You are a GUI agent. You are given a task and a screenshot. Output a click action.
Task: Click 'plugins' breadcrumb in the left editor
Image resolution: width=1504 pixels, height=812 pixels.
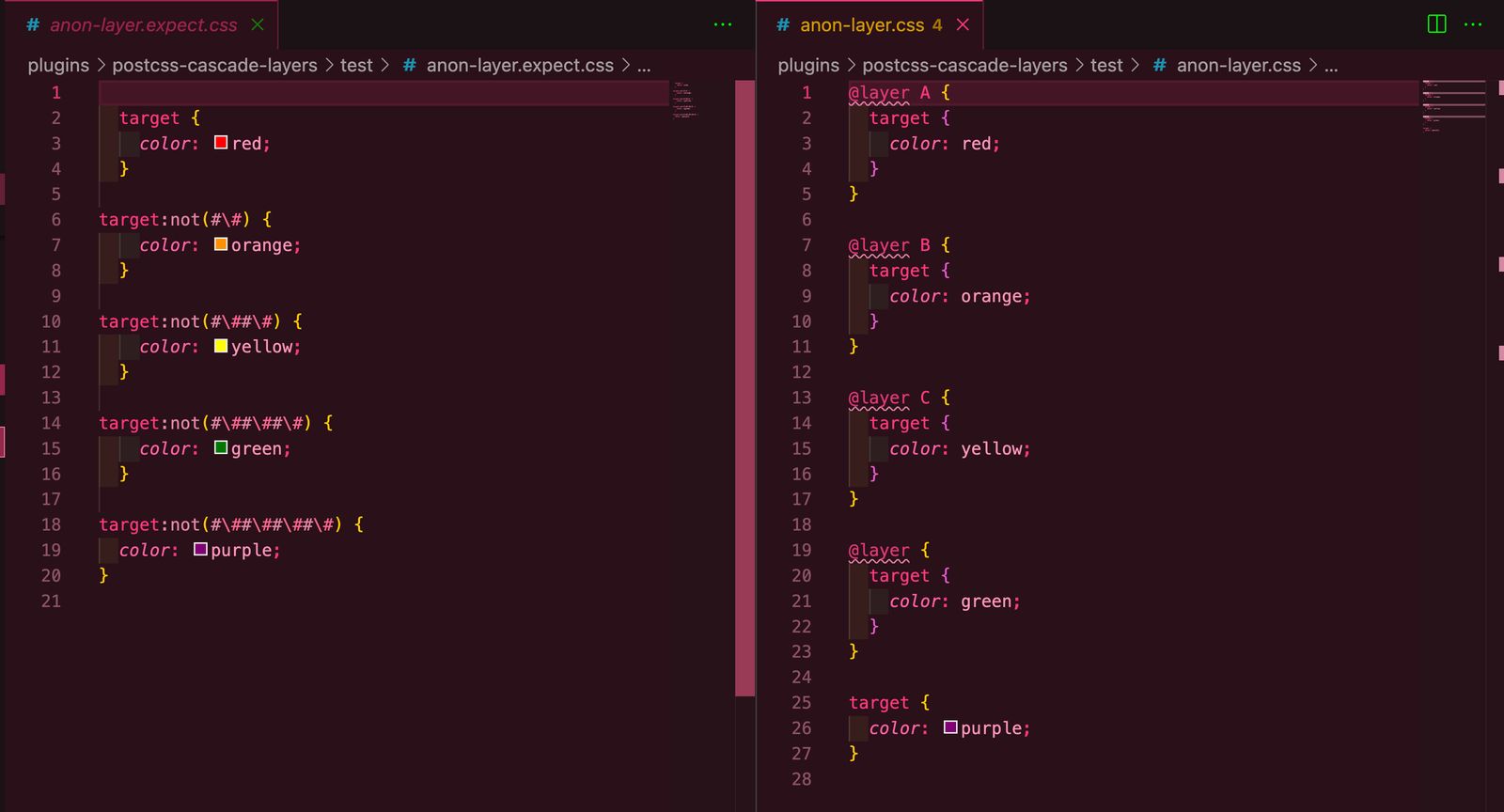coord(57,65)
